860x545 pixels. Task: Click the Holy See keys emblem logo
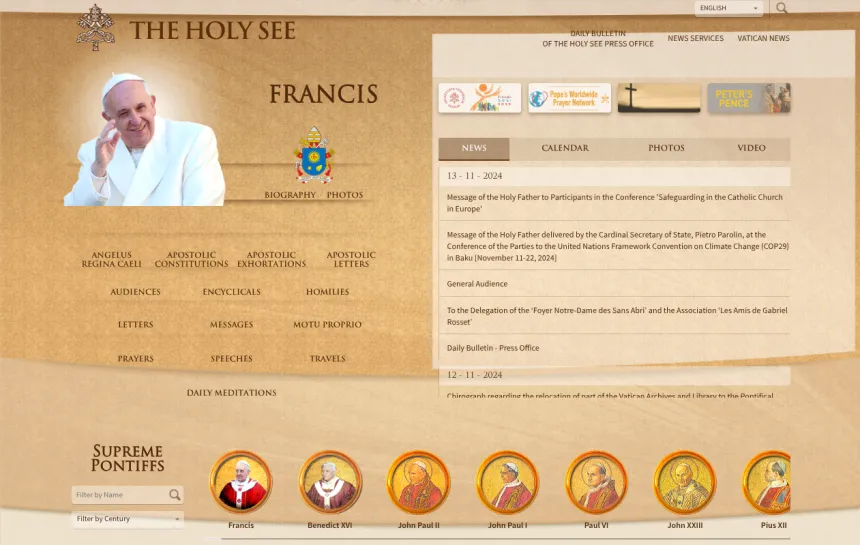tap(95, 27)
